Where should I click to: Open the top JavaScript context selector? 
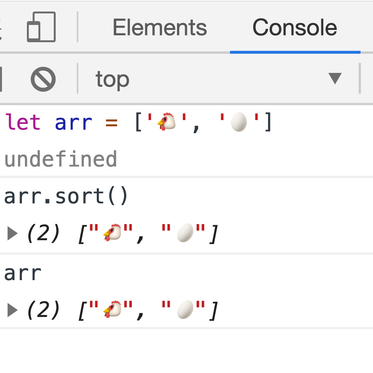click(x=219, y=79)
